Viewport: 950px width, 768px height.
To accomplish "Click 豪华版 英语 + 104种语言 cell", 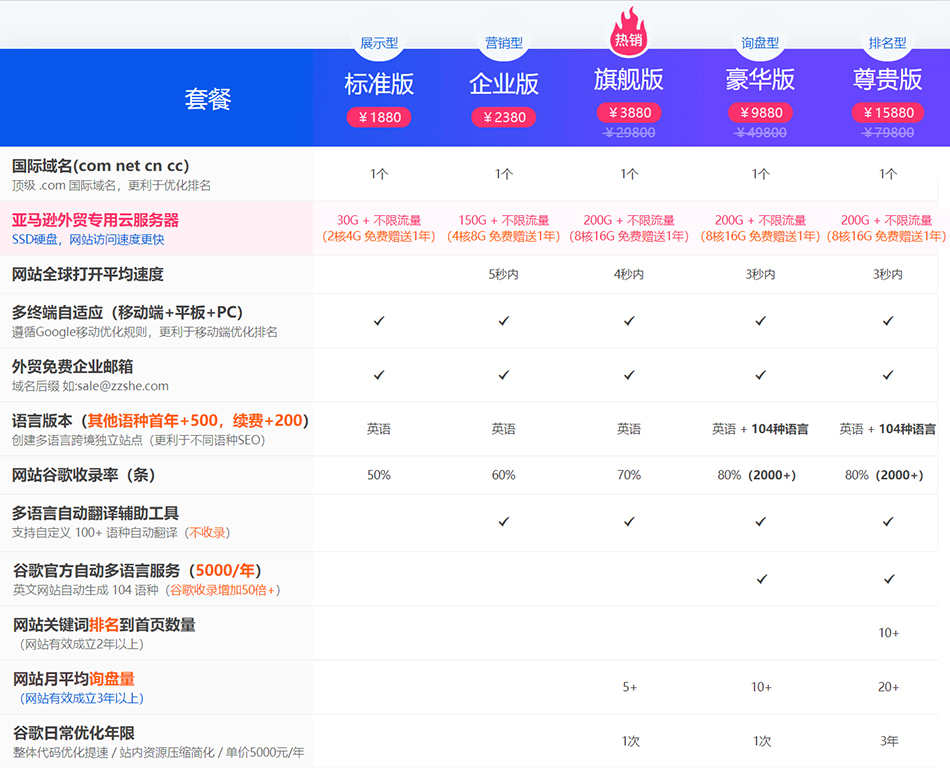I will (x=760, y=429).
